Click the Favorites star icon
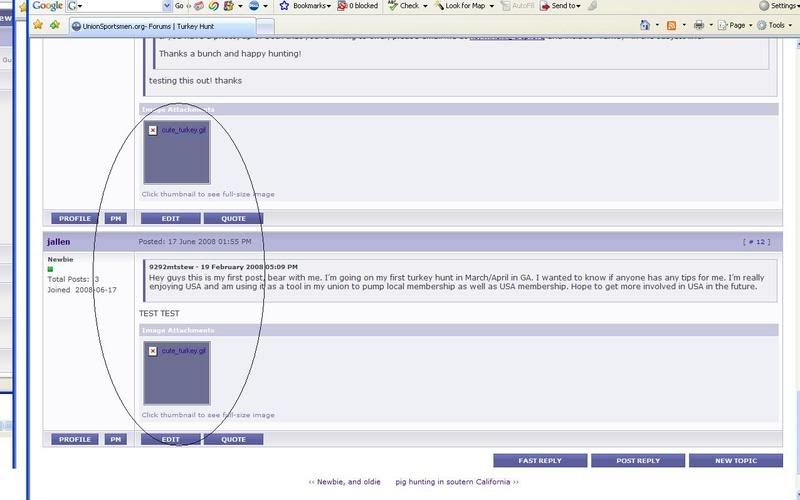 [x=39, y=24]
